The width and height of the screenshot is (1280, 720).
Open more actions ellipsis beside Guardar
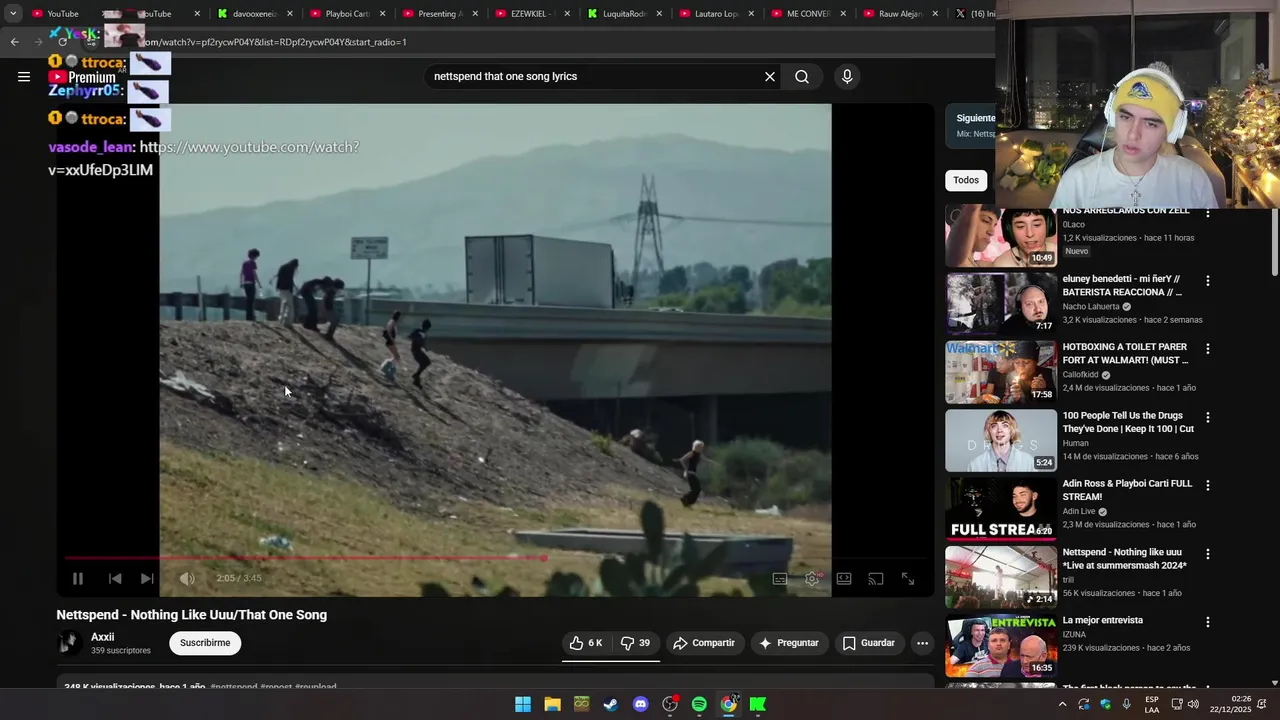pyautogui.click(x=922, y=643)
